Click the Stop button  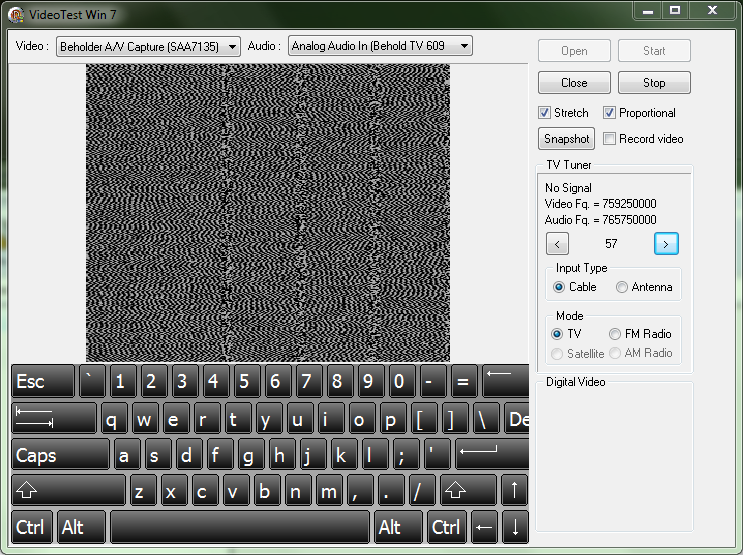654,83
